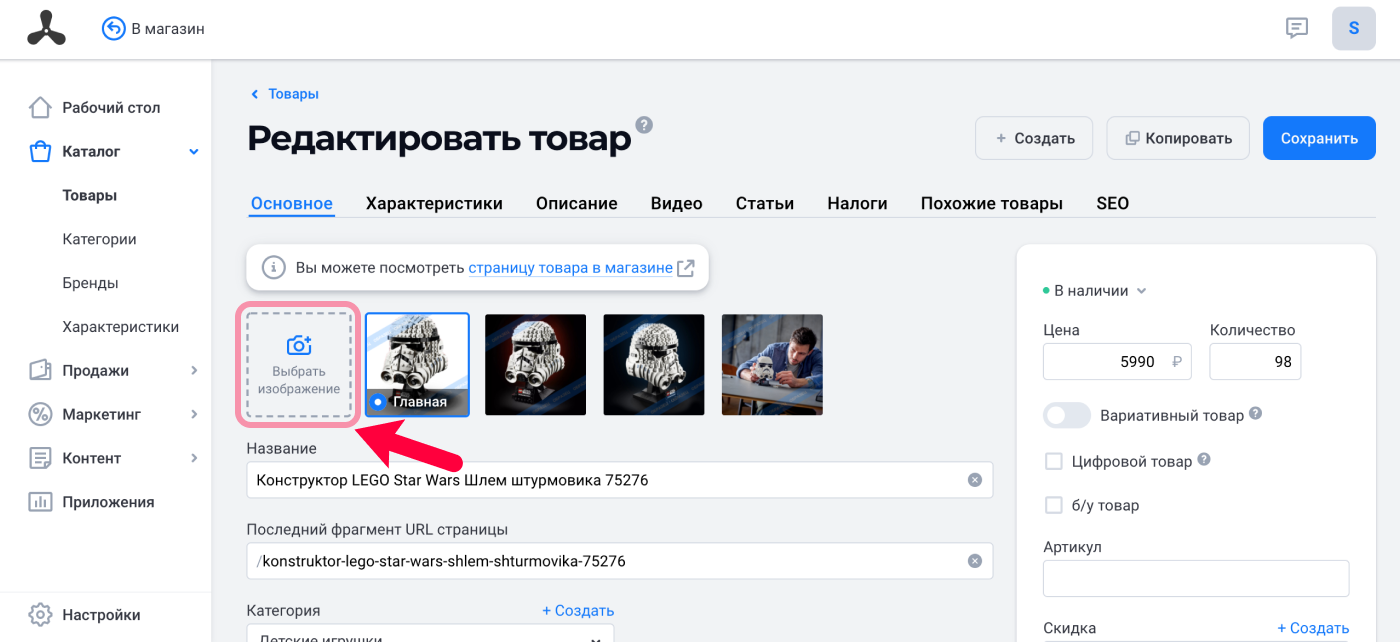Open Характеристики in the sidebar
The height and width of the screenshot is (642, 1400).
(121, 327)
